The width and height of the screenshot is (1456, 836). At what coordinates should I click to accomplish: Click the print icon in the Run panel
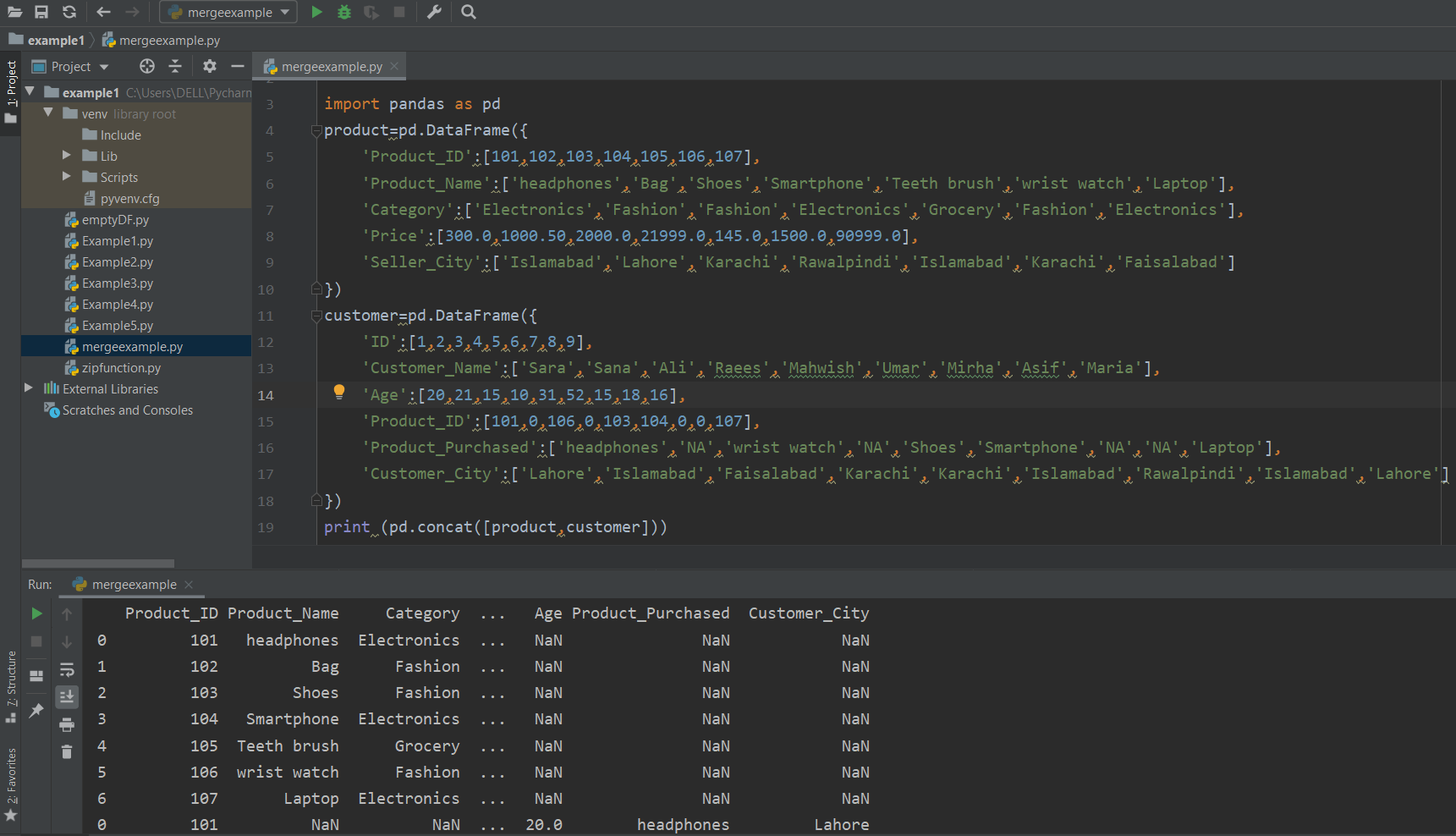(x=67, y=724)
